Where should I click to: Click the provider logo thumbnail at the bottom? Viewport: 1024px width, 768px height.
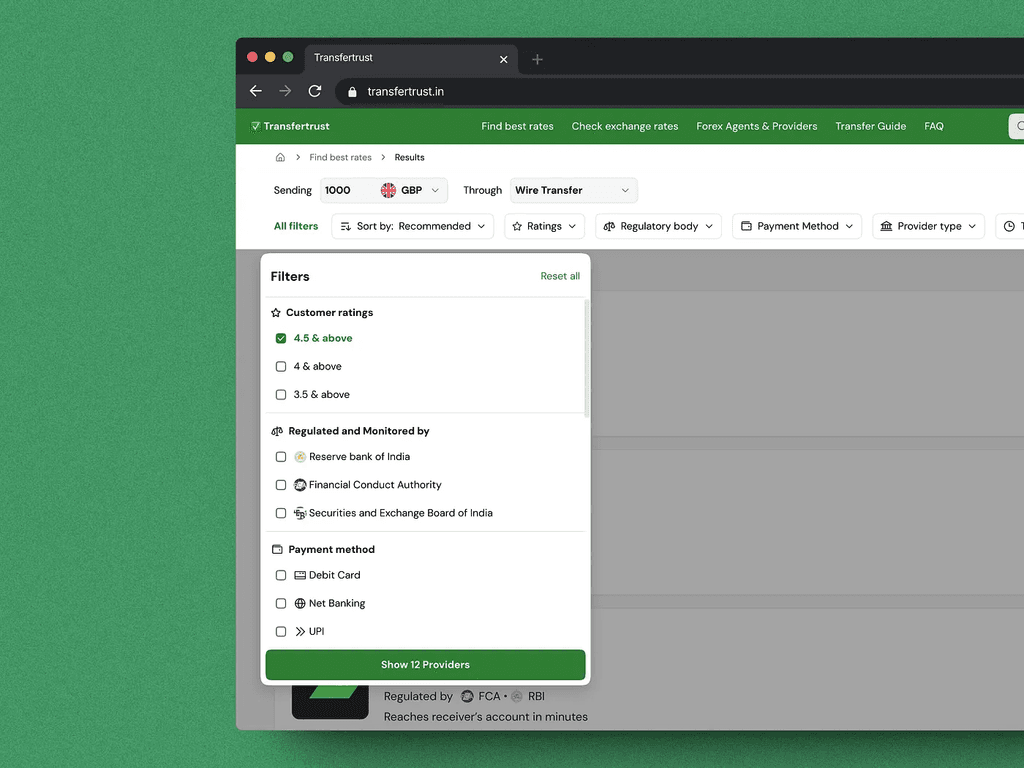click(330, 702)
